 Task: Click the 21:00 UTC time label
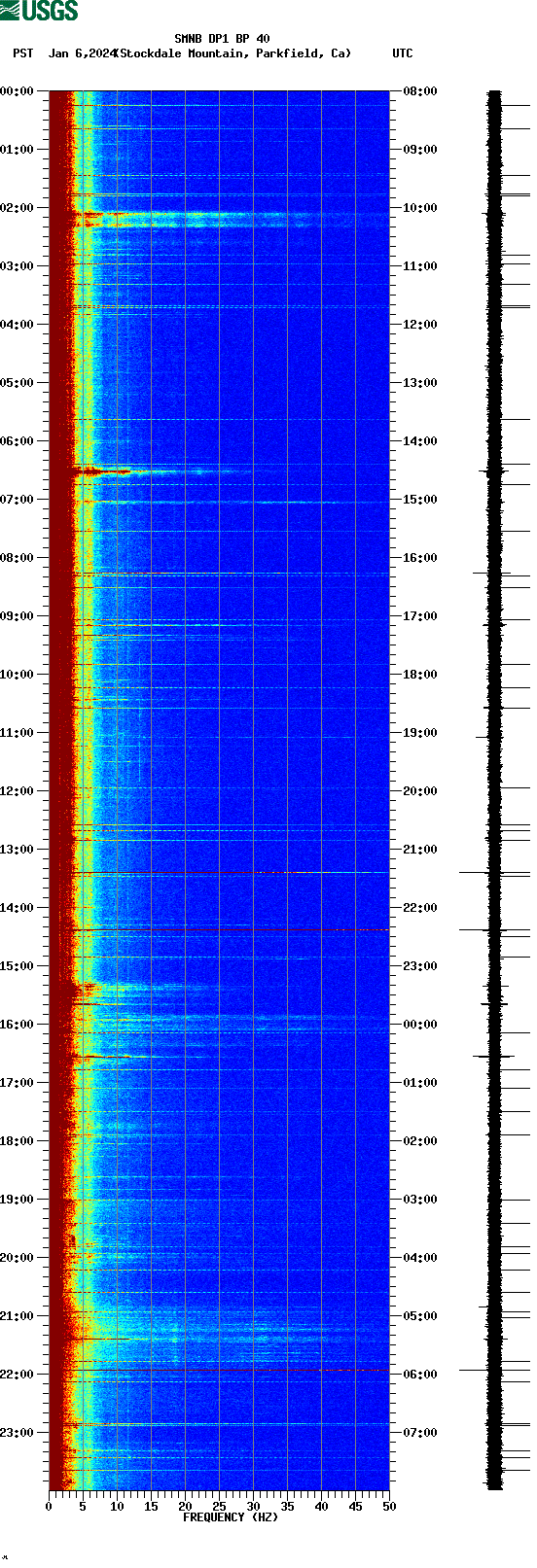tap(420, 850)
